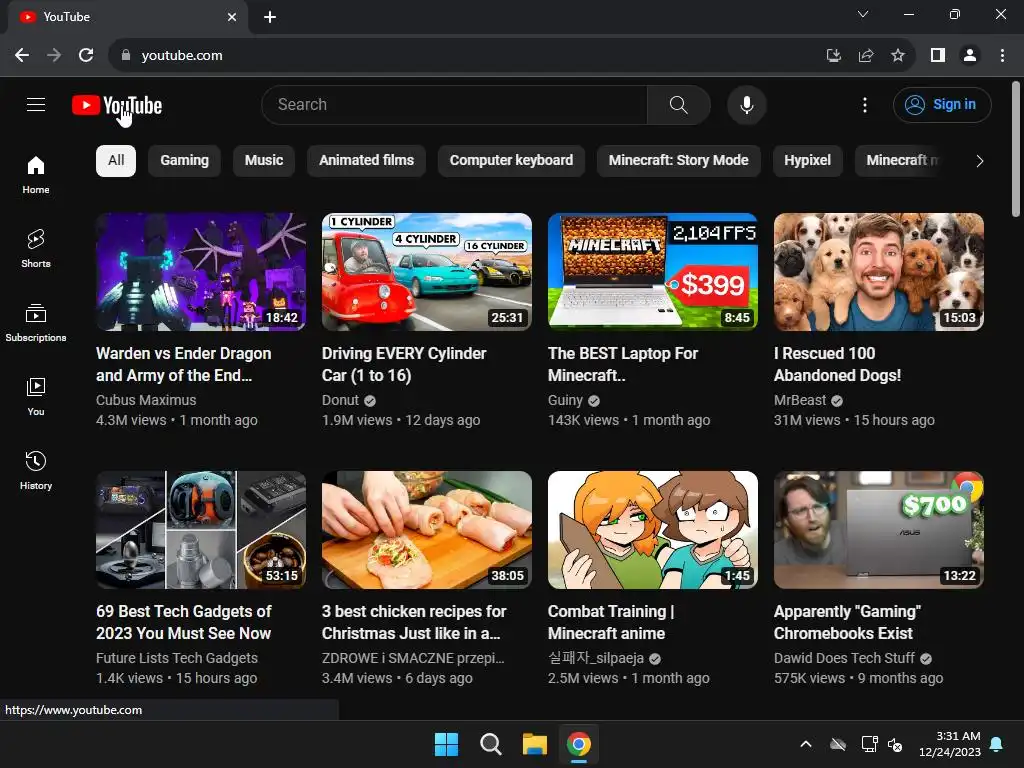
Task: Open the You section in sidebar
Action: pos(36,396)
